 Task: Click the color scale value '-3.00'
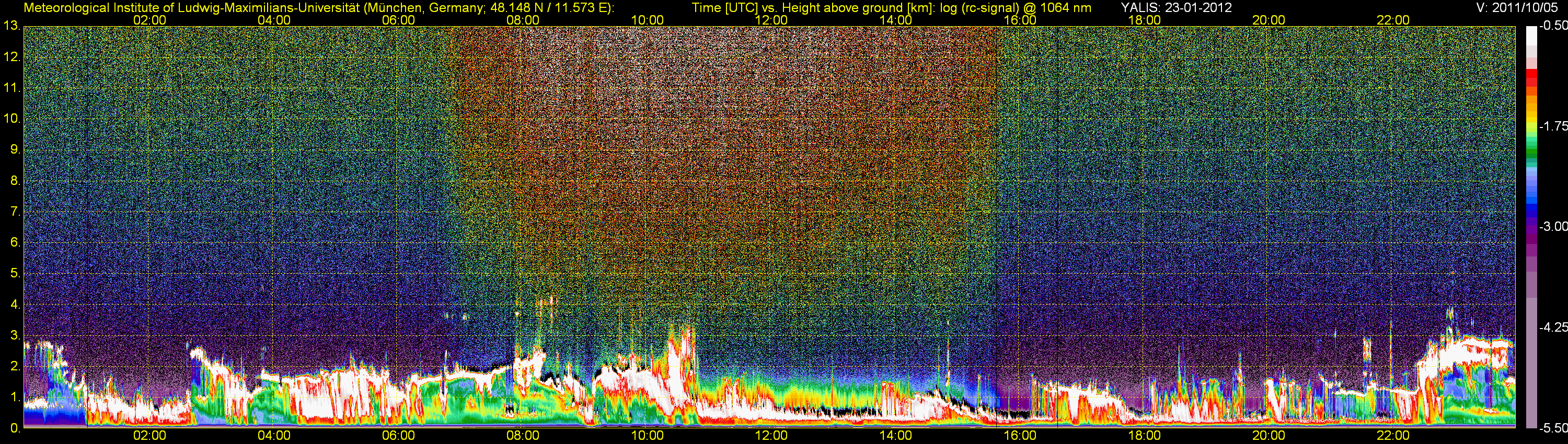pyautogui.click(x=1553, y=227)
